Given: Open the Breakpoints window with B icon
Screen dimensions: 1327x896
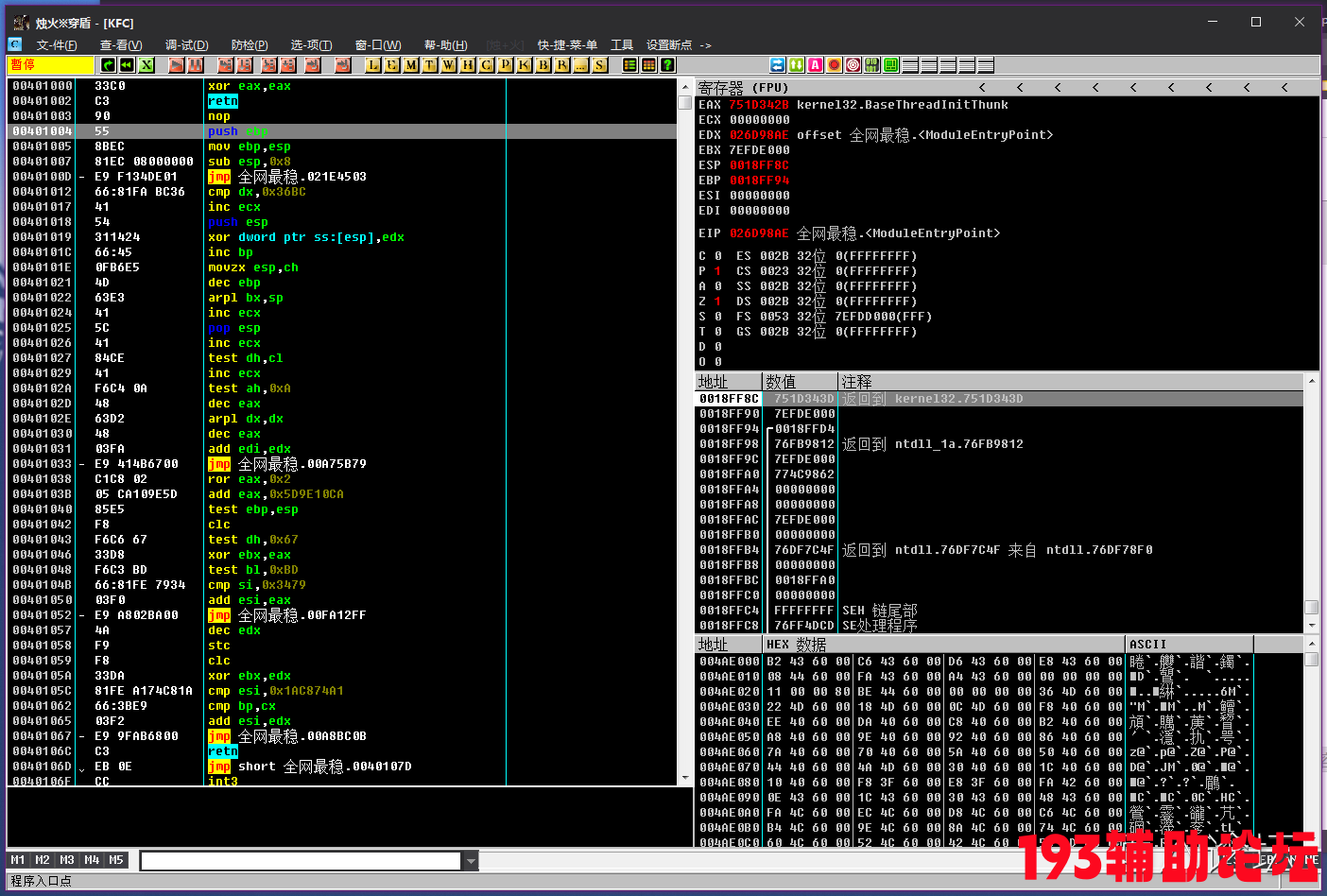Looking at the screenshot, I should coord(543,65).
